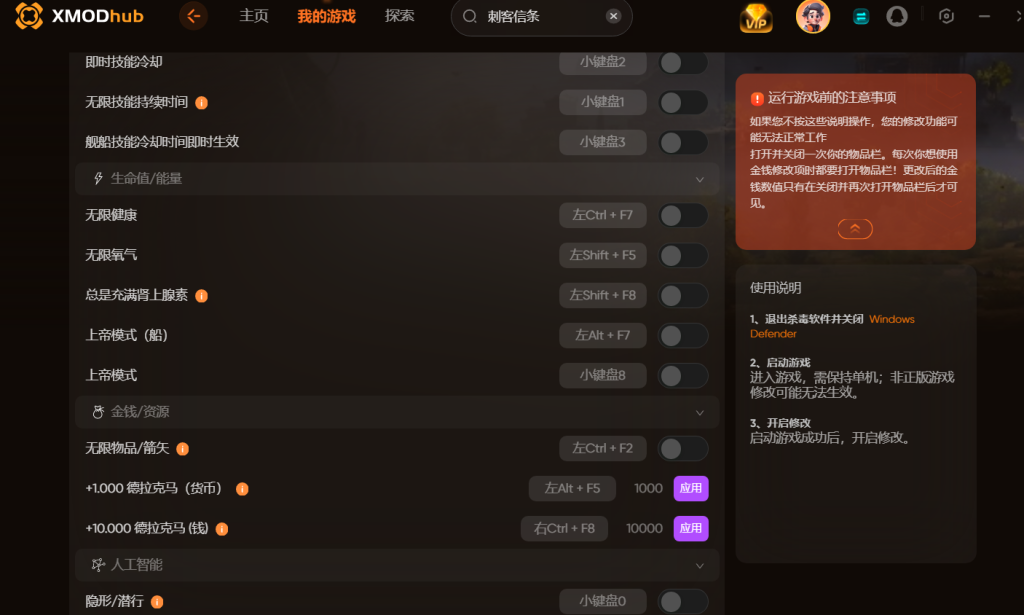
Task: Apply +1.000 德拉克马 money cheat
Action: click(690, 488)
